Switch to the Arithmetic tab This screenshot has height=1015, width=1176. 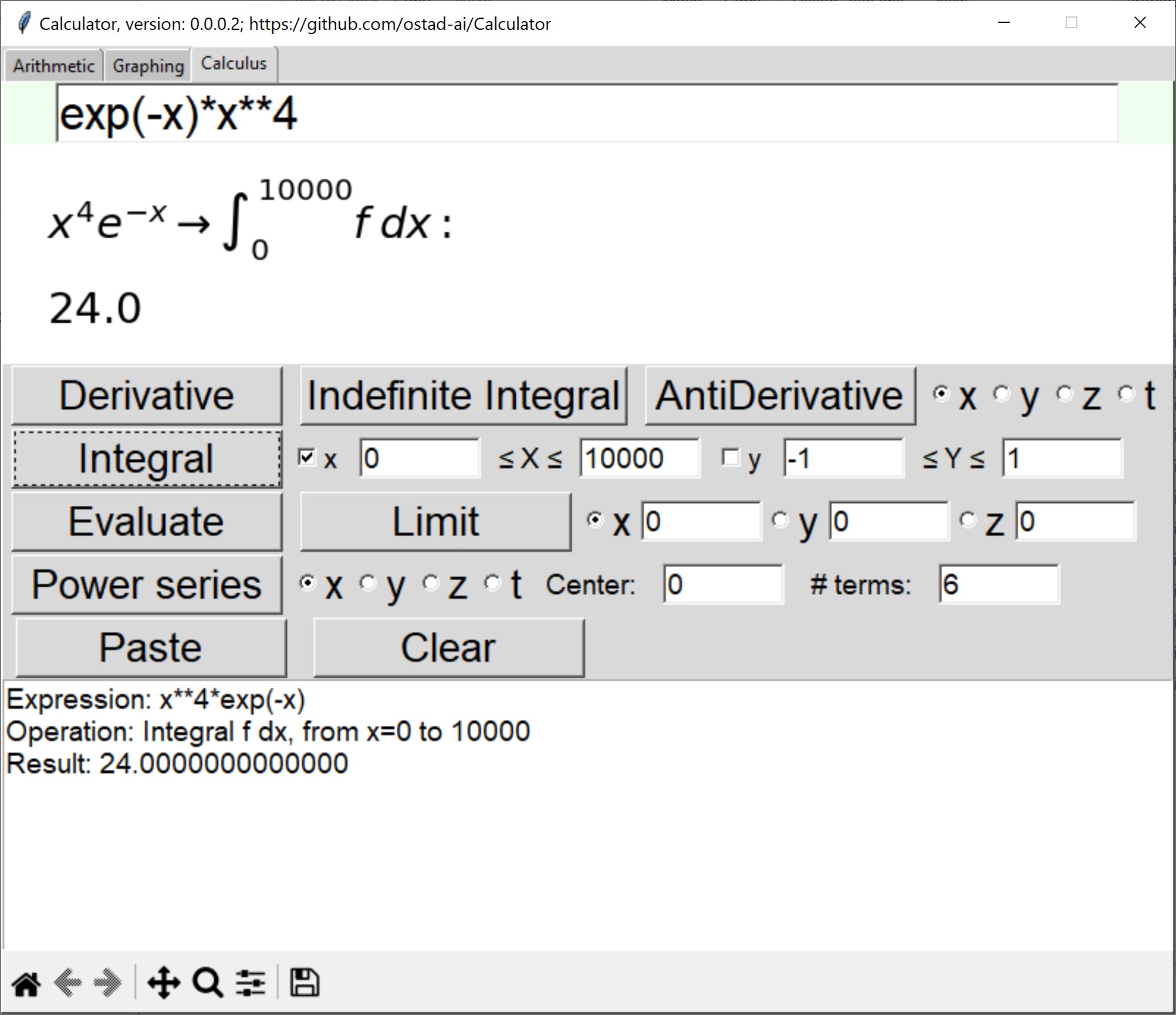(53, 66)
